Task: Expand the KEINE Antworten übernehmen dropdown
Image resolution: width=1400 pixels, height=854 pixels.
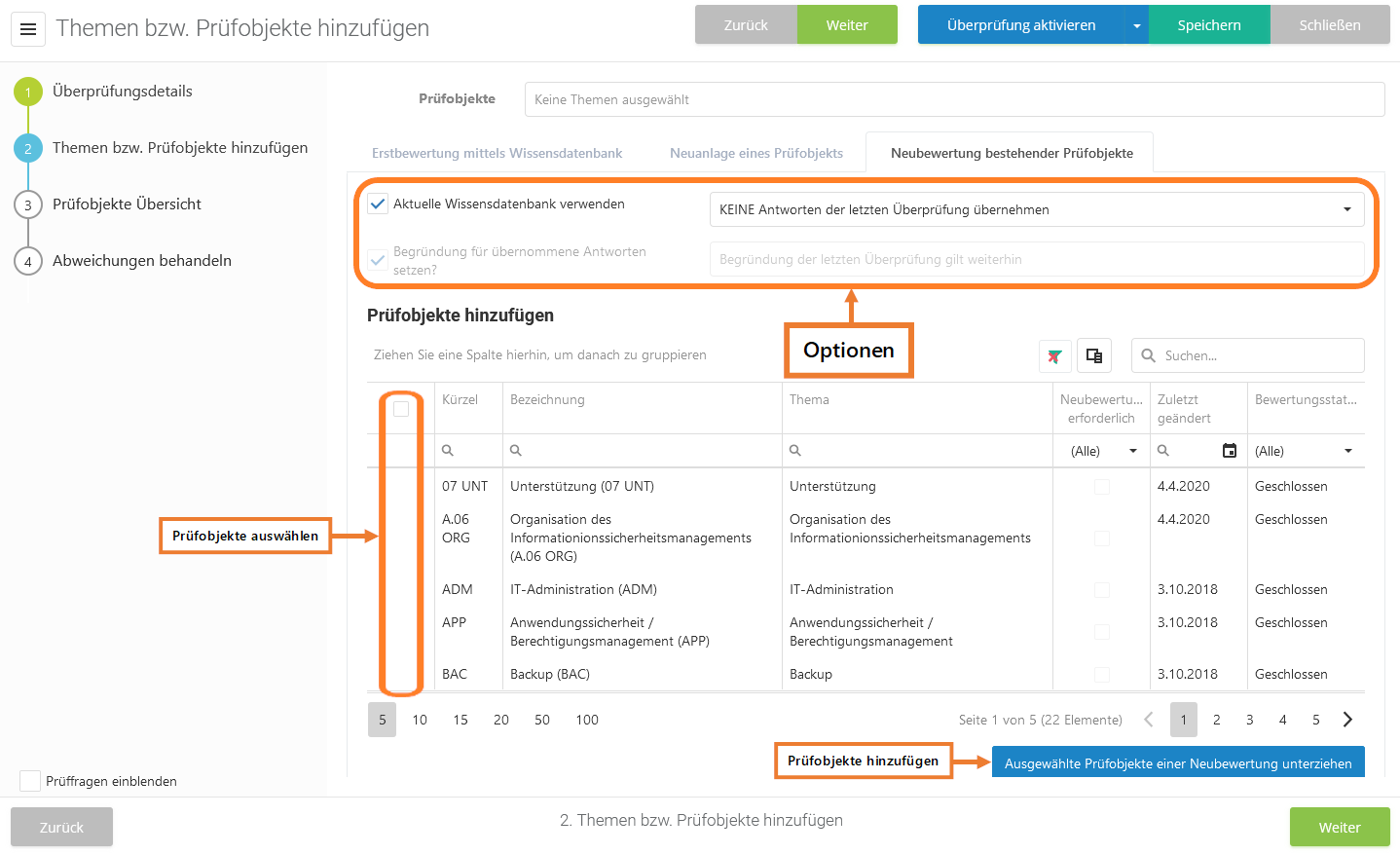Action: pyautogui.click(x=1346, y=209)
